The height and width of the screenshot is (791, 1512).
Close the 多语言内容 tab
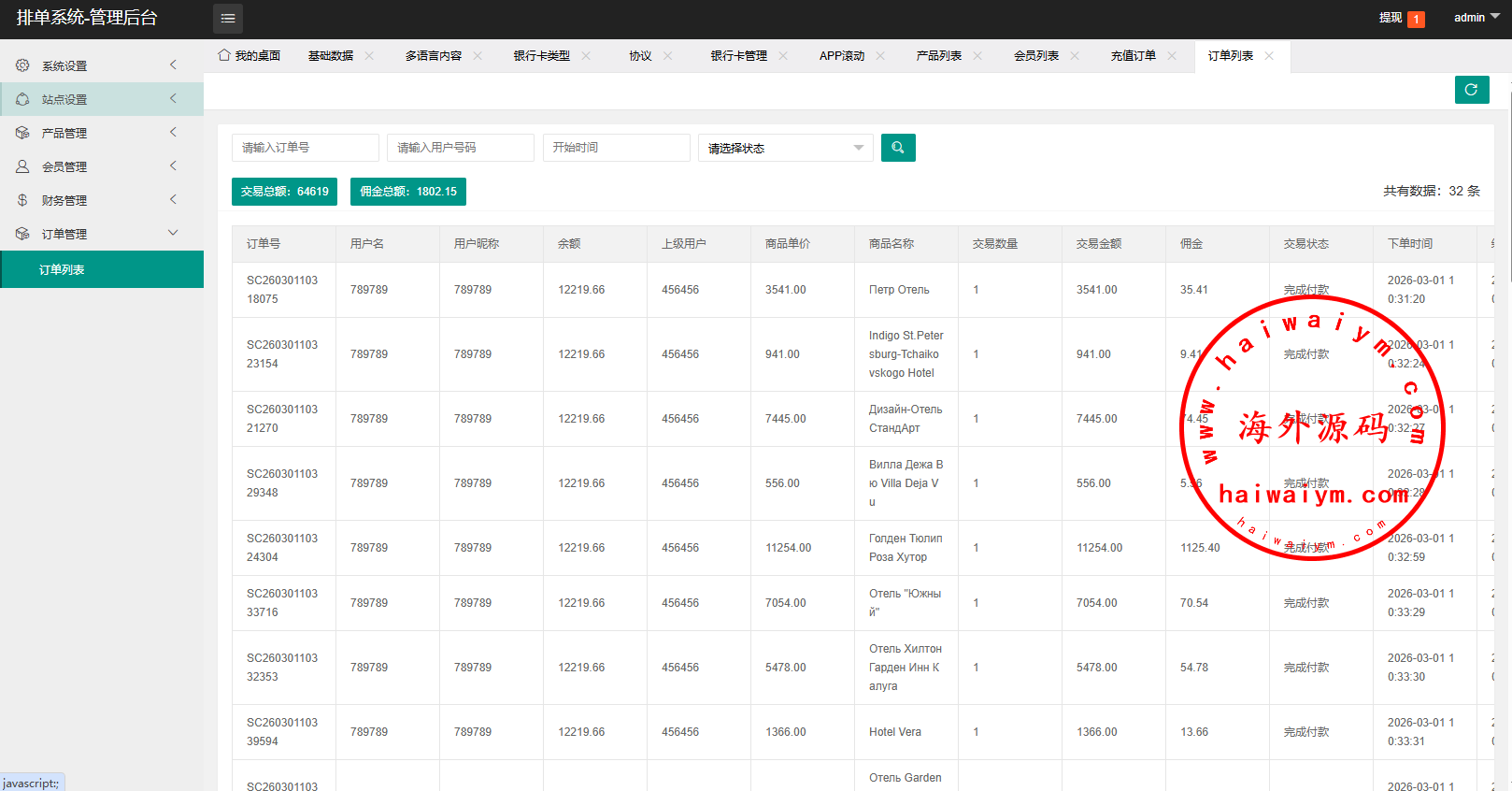(478, 56)
